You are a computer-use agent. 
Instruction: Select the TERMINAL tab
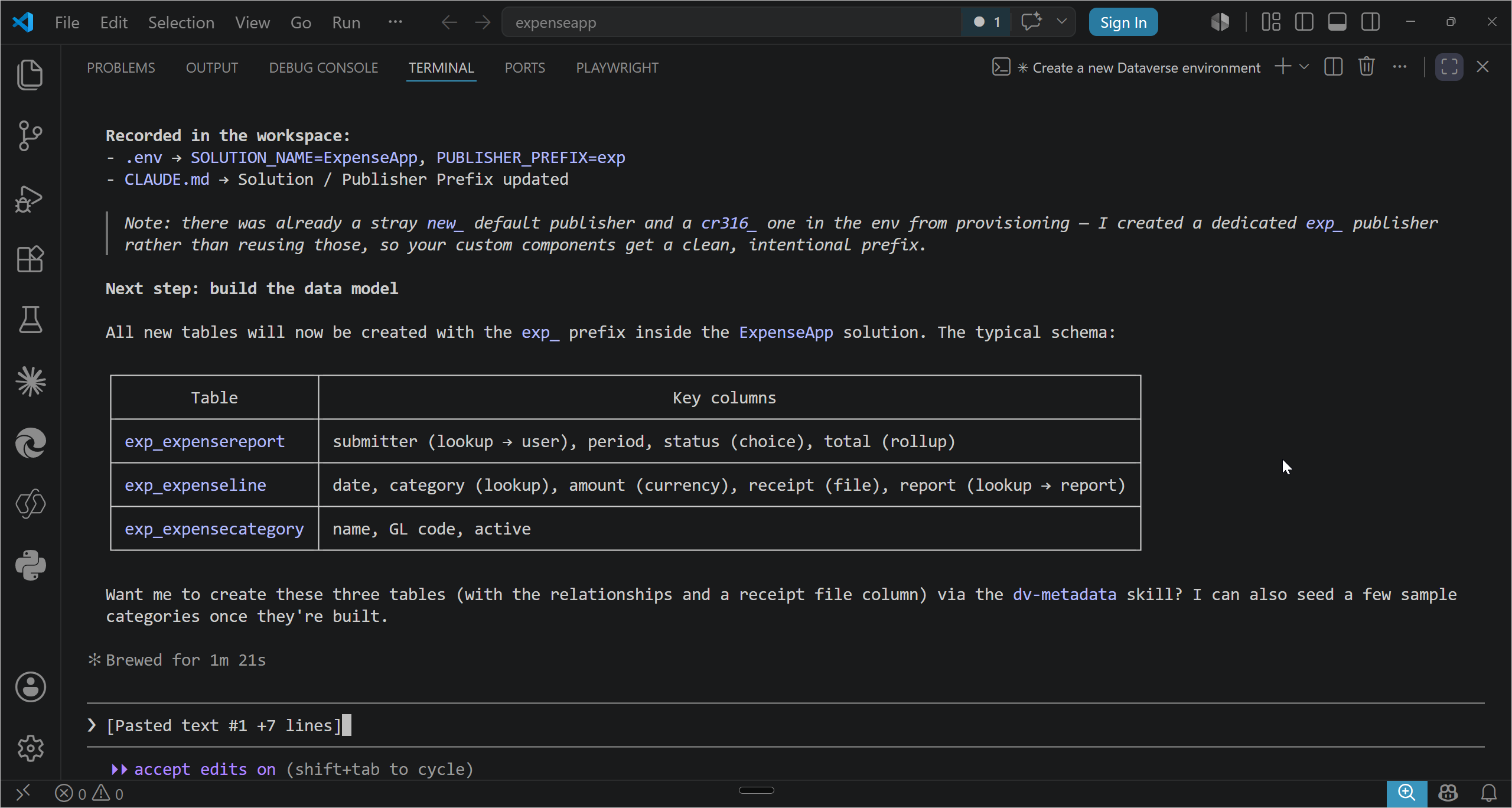point(441,68)
